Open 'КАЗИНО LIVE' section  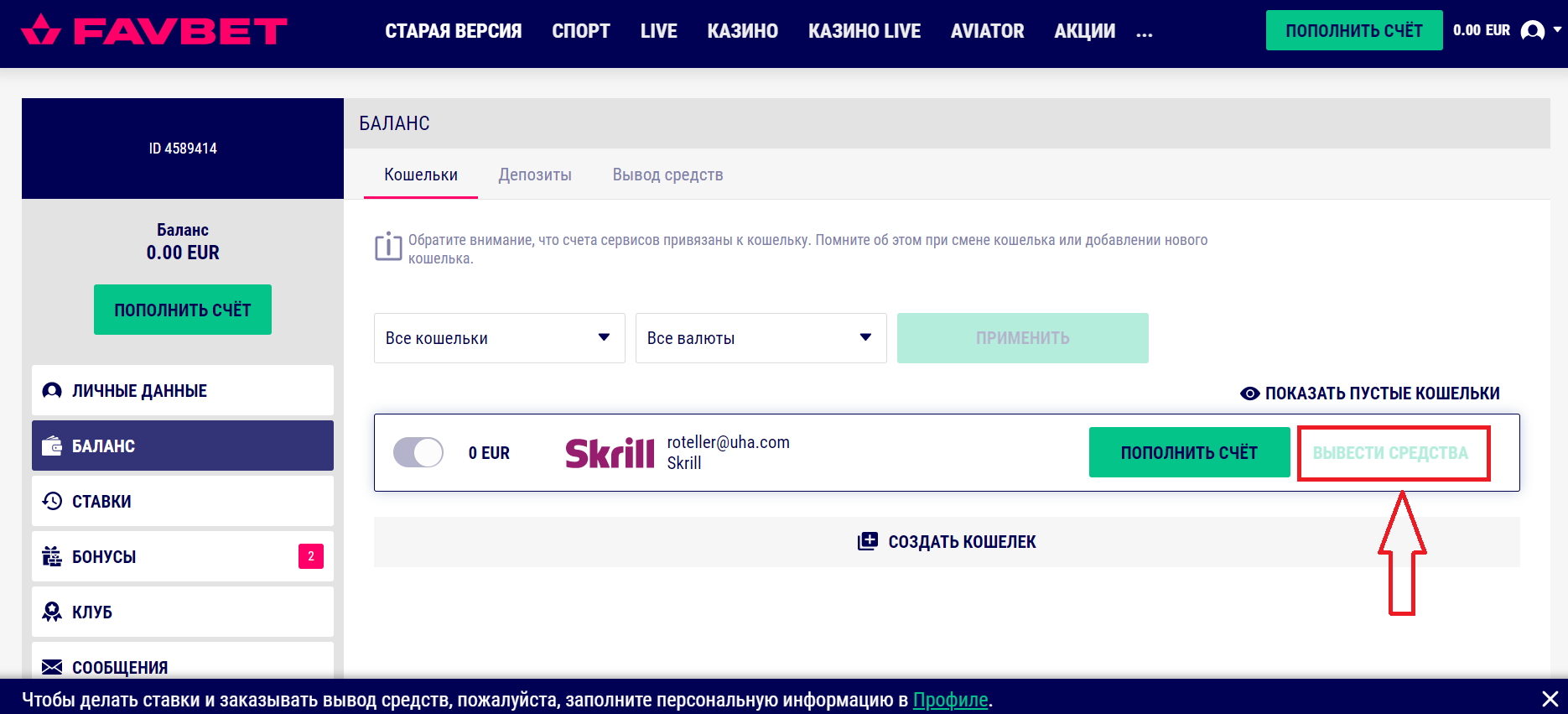[x=864, y=31]
